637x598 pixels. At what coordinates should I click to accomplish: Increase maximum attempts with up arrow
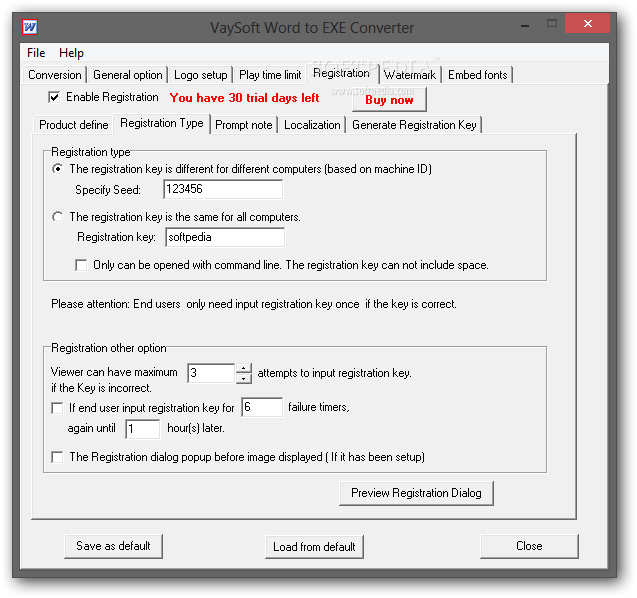(244, 368)
